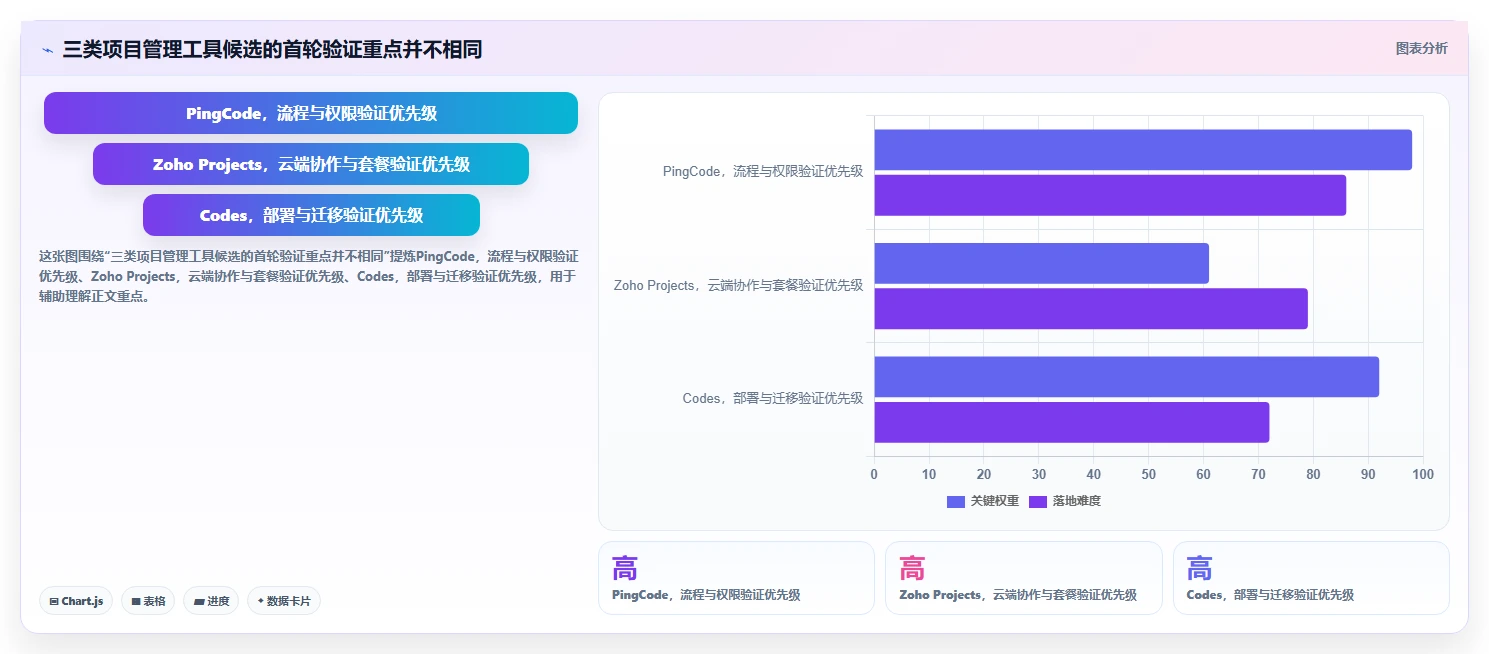Image resolution: width=1489 pixels, height=654 pixels.
Task: Toggle the 落地难度 legend item
Action: pyautogui.click(x=1065, y=501)
